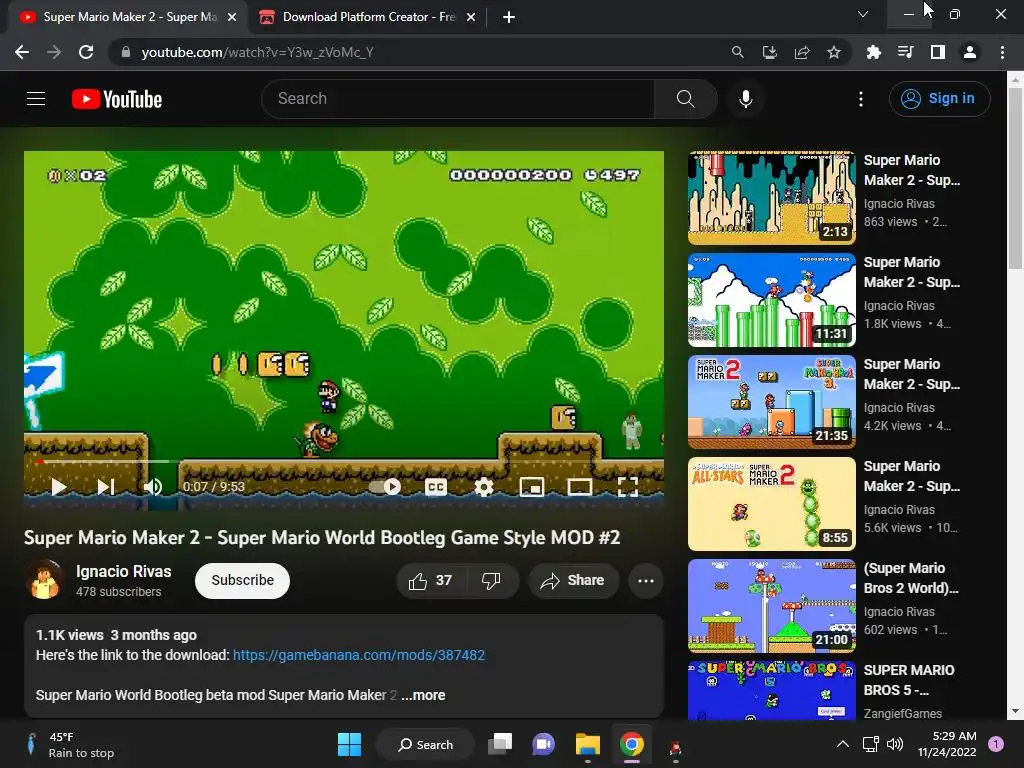The width and height of the screenshot is (1024, 768).
Task: Open Chrome extensions puzzle icon
Action: tap(873, 52)
